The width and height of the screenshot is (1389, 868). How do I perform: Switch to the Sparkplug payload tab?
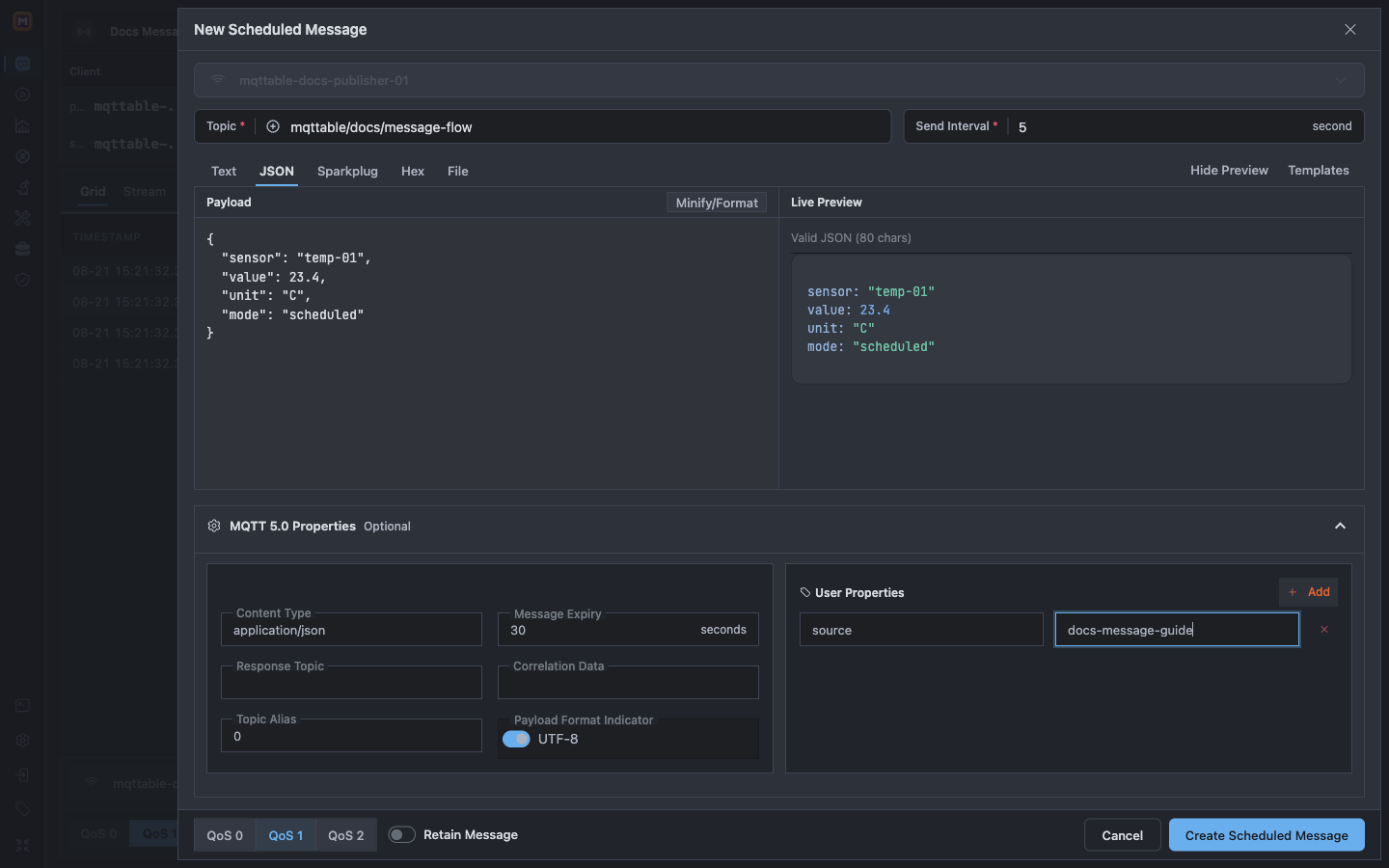(347, 171)
